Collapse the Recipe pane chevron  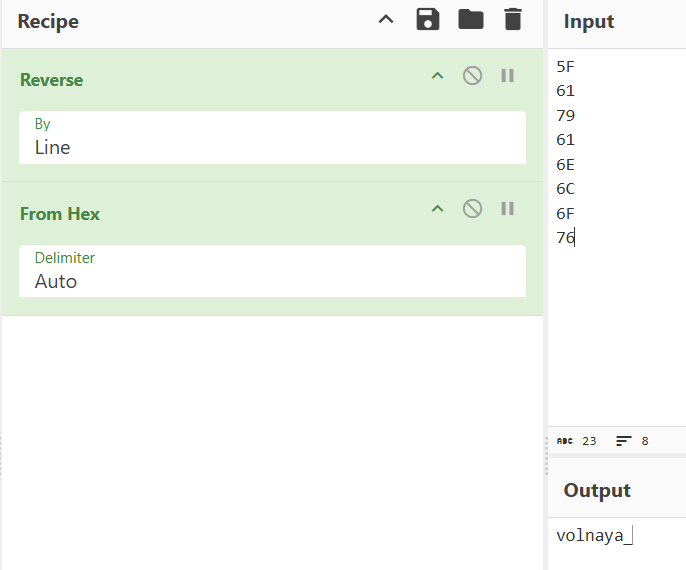[x=386, y=20]
